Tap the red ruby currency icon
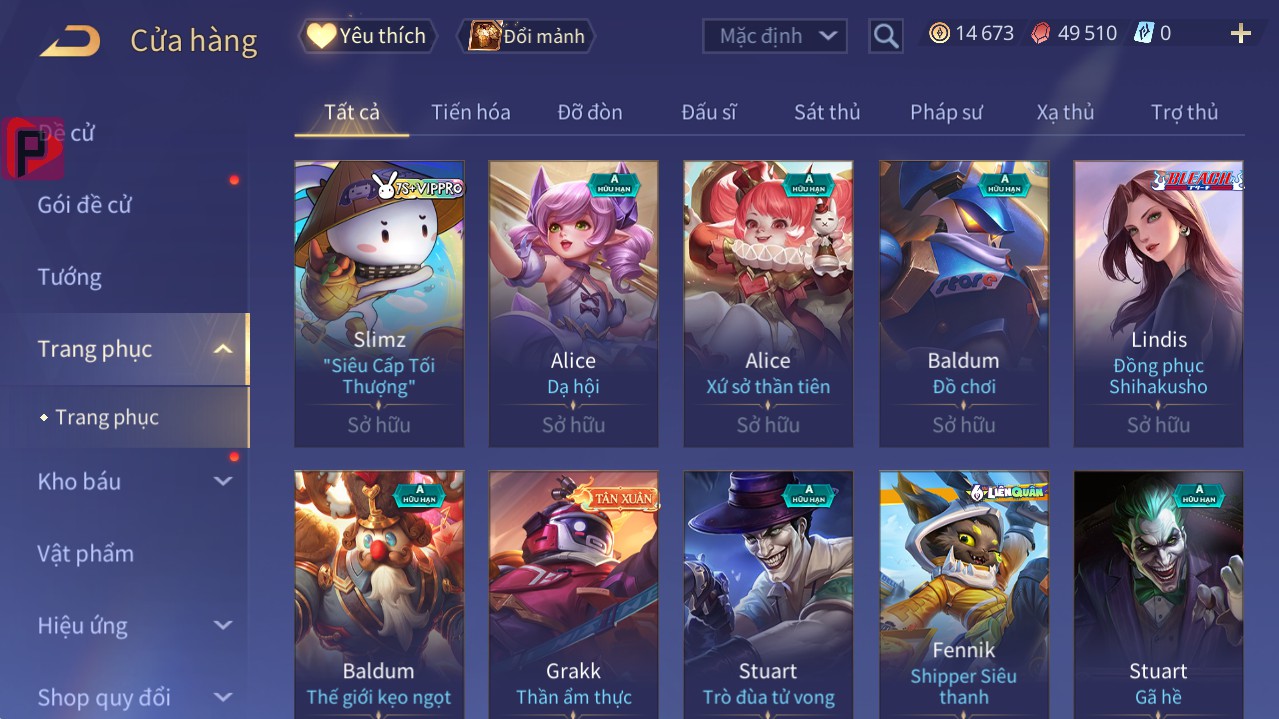 [x=1041, y=34]
